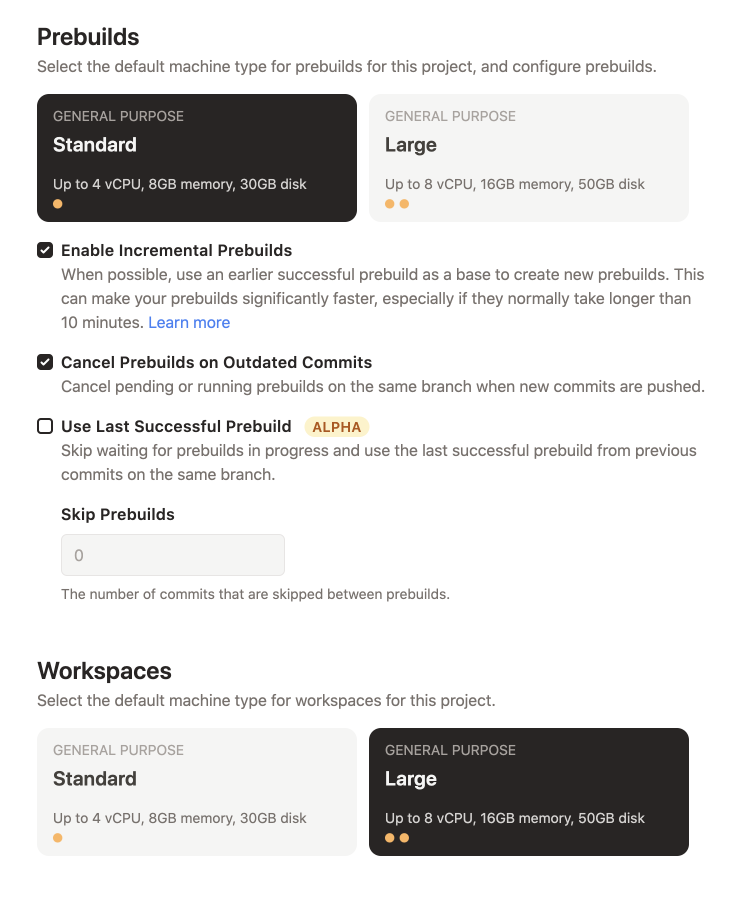The width and height of the screenshot is (746, 900).
Task: Disable Enable Incremental Prebuilds
Action: 44,250
